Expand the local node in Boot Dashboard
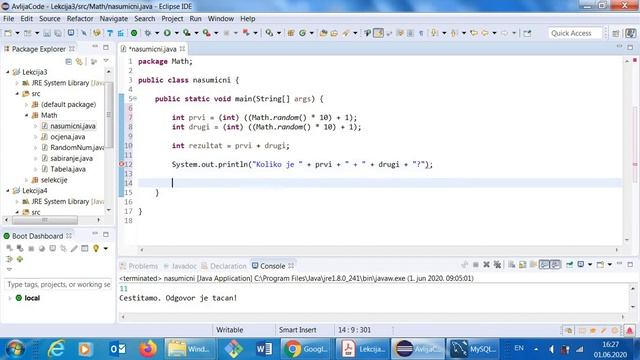Image resolution: width=640 pixels, height=360 pixels. 10,298
